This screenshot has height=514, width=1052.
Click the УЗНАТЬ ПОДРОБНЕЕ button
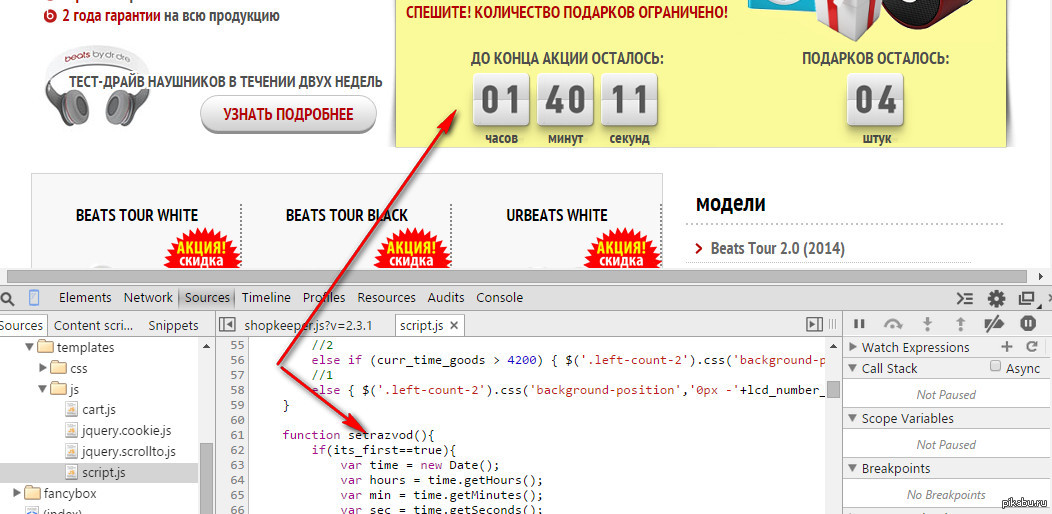coord(288,115)
